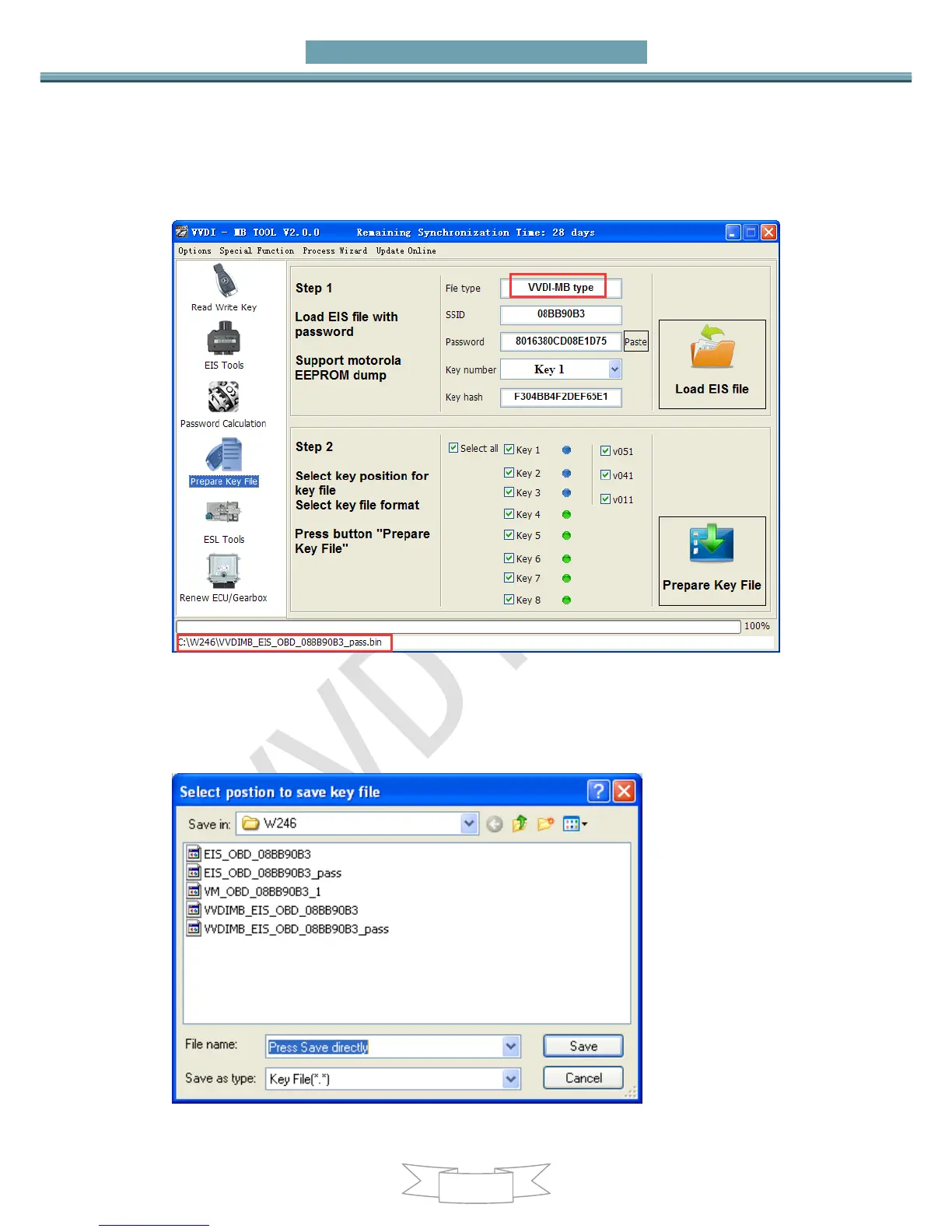Open the View menu icon in save dialog

575,824
